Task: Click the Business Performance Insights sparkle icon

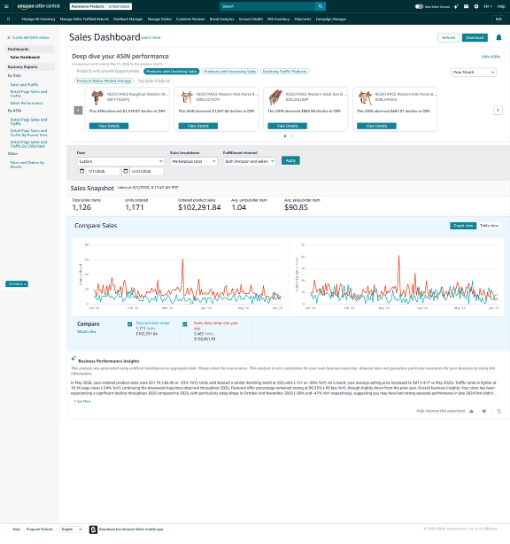Action: point(74,359)
